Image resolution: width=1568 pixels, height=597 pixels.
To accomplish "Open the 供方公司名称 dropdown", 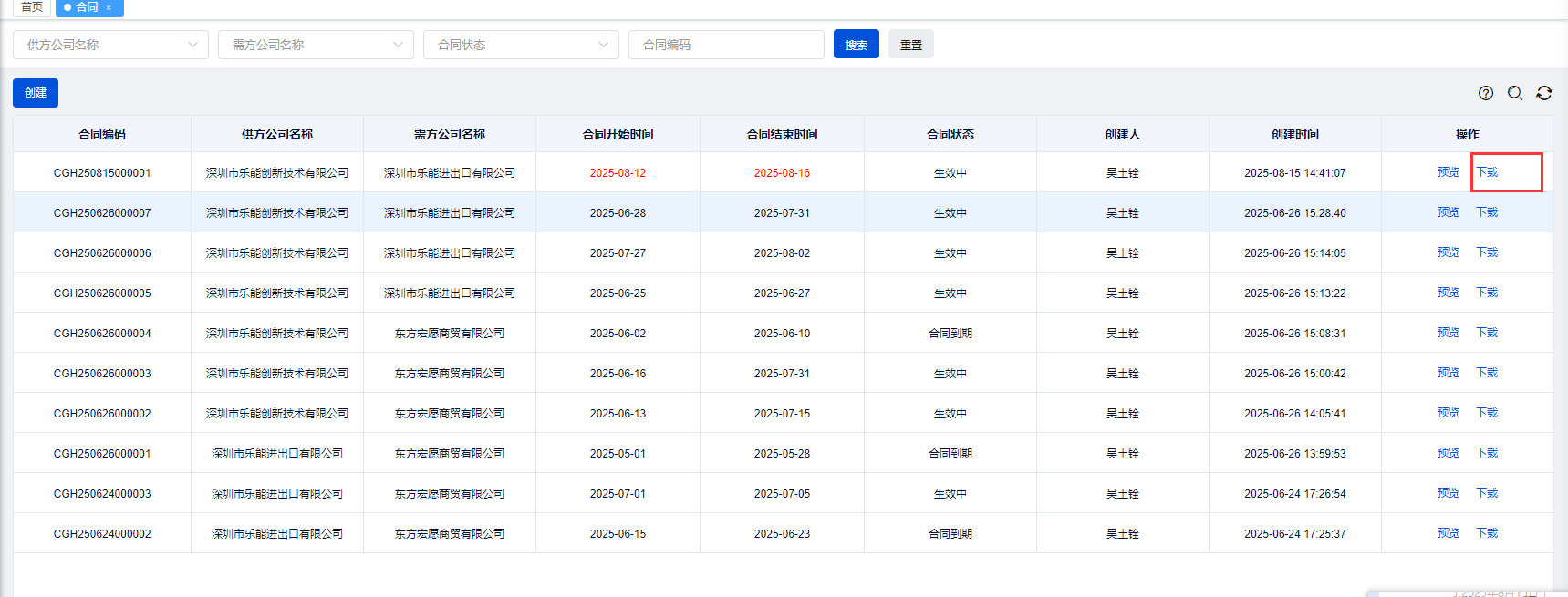I will coord(110,45).
